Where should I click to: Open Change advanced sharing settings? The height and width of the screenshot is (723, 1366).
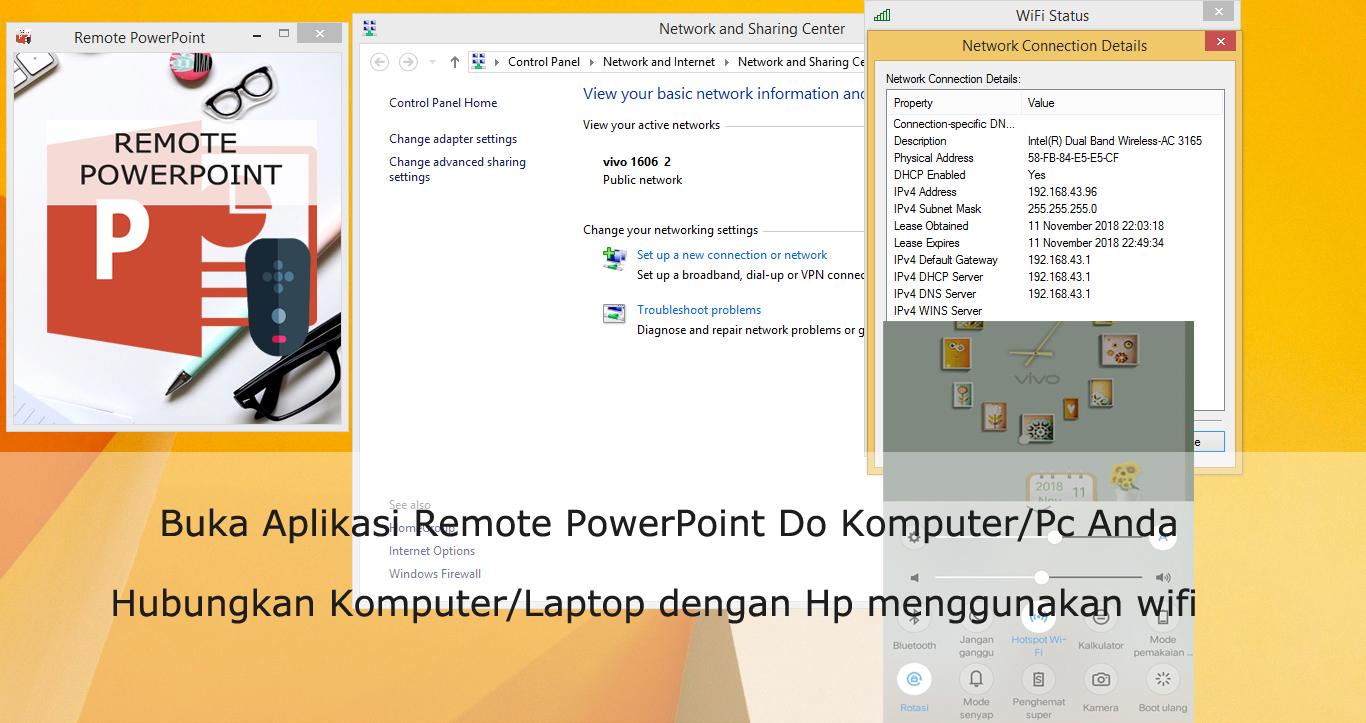[457, 169]
